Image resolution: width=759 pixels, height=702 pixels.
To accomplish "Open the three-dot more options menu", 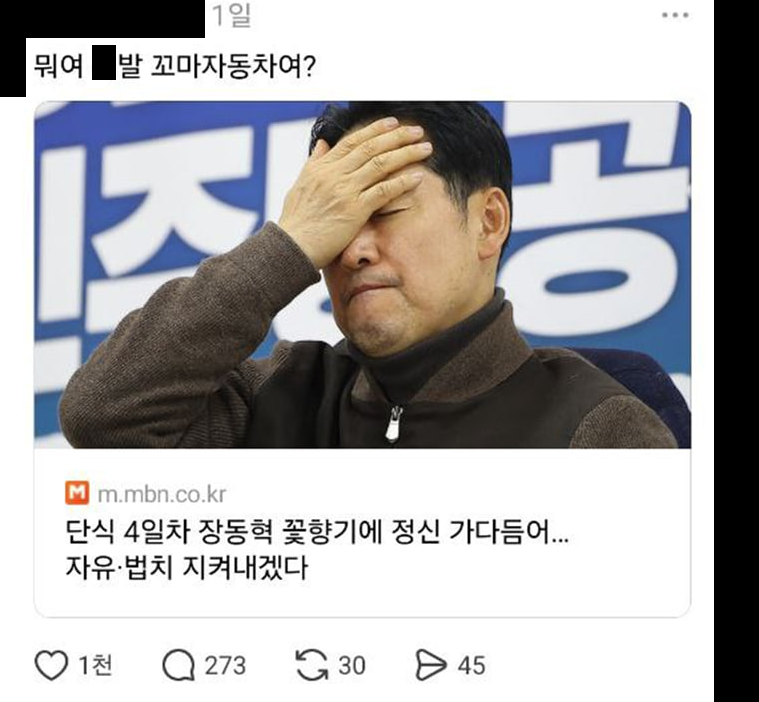I will [x=675, y=15].
